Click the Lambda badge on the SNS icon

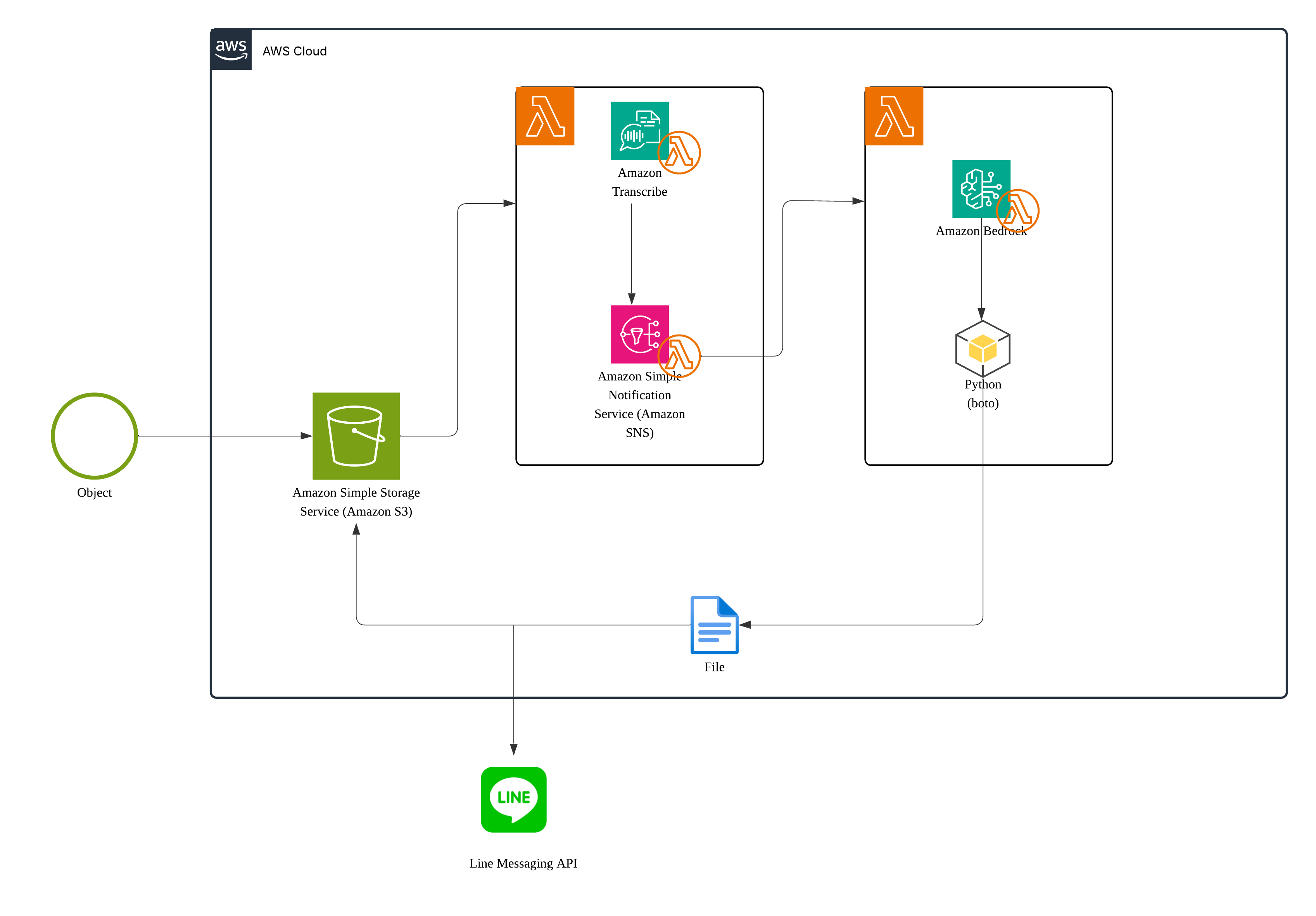tap(679, 356)
